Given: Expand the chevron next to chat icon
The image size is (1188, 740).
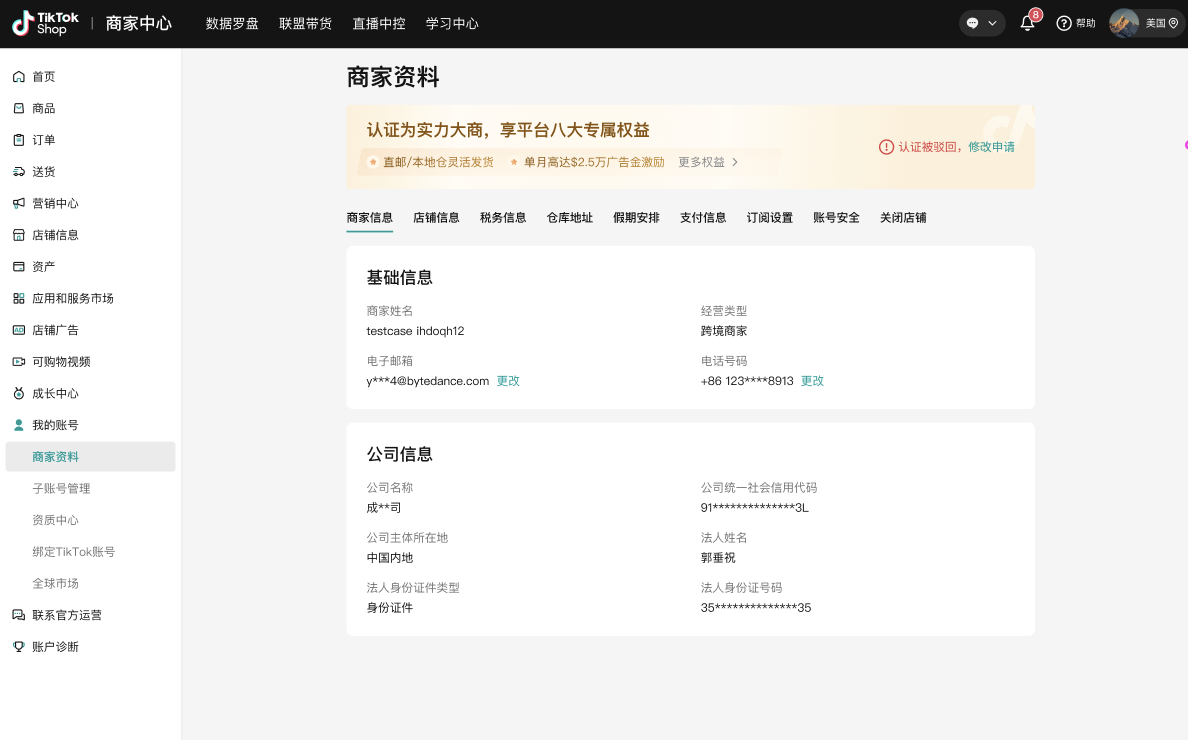Looking at the screenshot, I should click(x=993, y=23).
